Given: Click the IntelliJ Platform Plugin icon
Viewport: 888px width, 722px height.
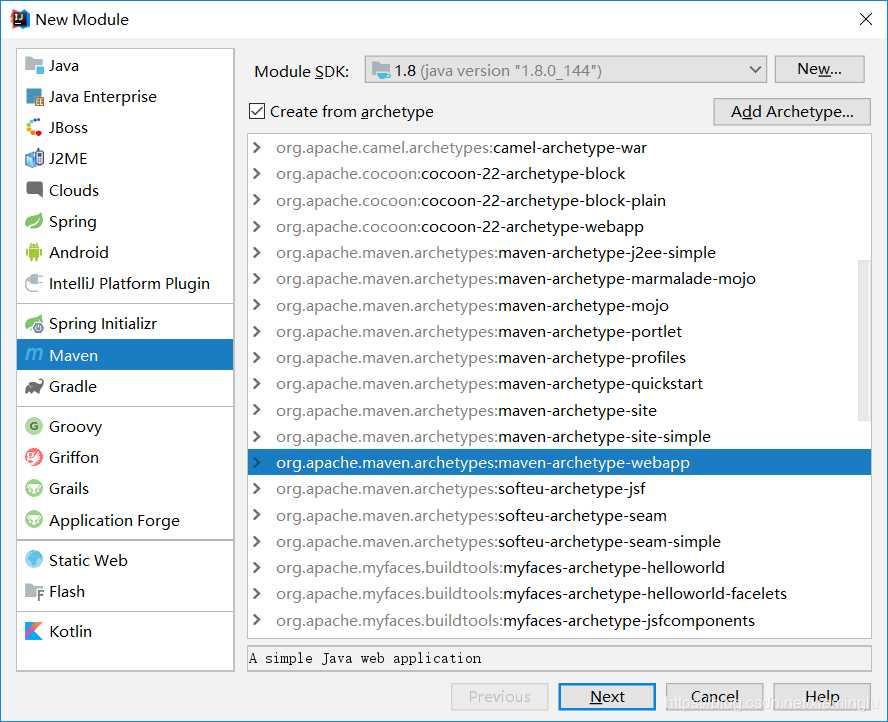Looking at the screenshot, I should 34,283.
